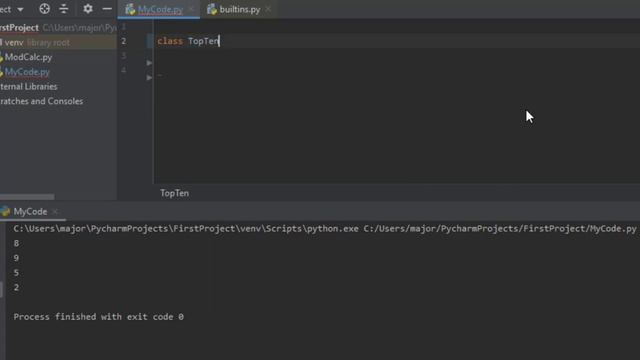Click output value 5 in console
Viewport: 640px width, 360px height.
tap(16, 273)
